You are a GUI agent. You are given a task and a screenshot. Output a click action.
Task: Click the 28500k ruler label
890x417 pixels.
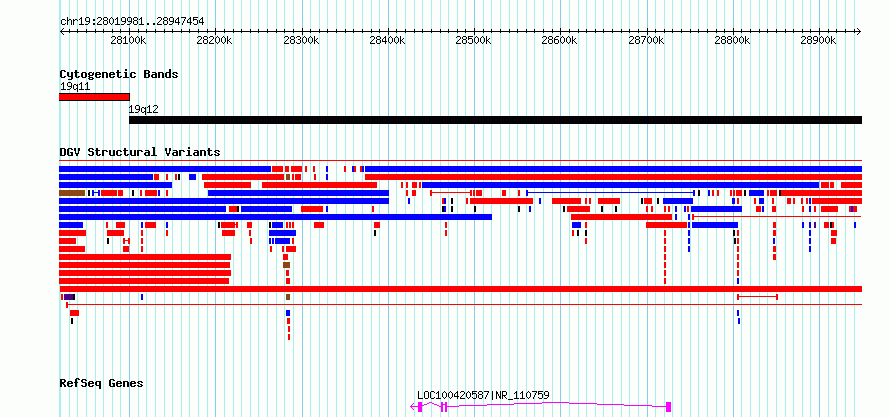pyautogui.click(x=475, y=40)
